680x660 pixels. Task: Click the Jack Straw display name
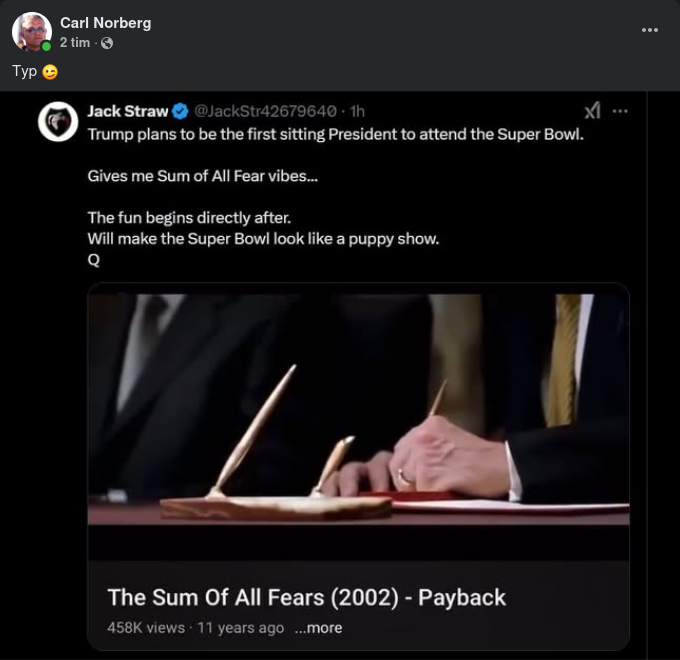[x=127, y=111]
